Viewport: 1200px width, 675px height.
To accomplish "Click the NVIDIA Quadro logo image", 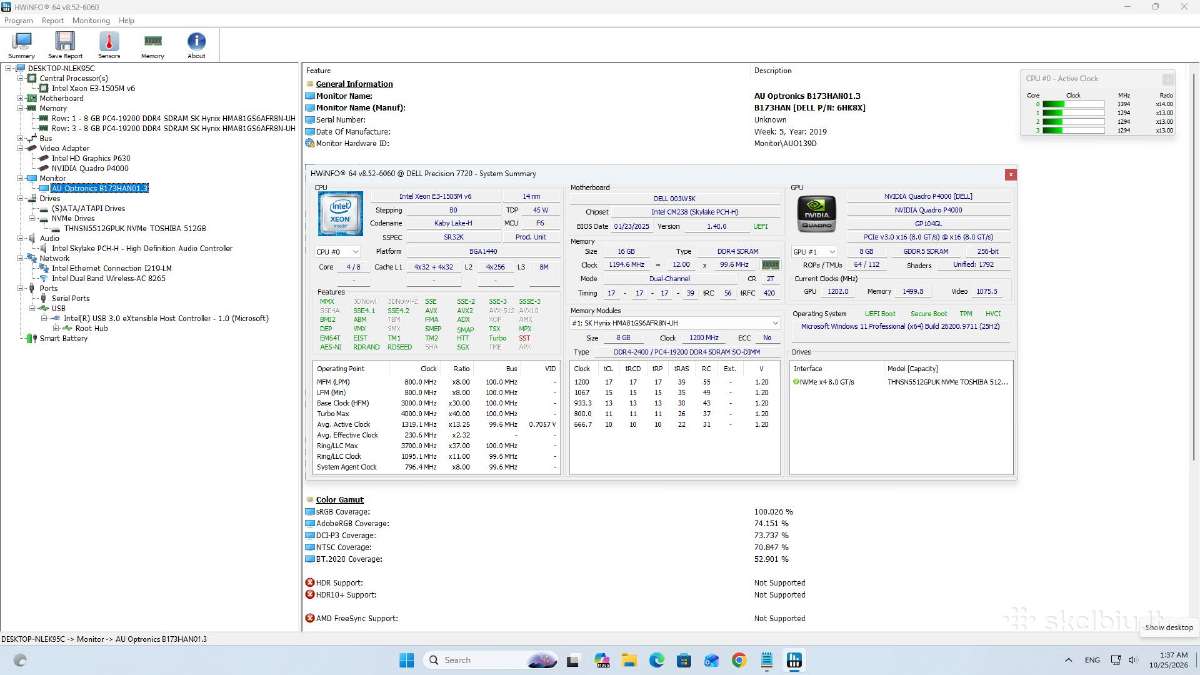I will coord(816,214).
